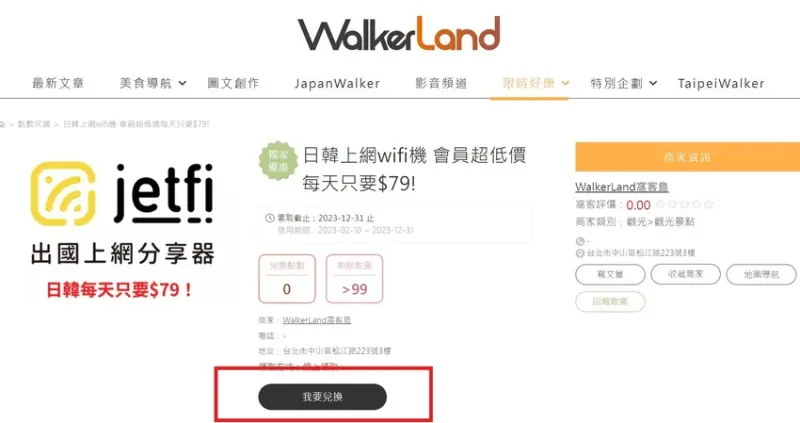This screenshot has width=800, height=423.
Task: Click the 寫文章 button
Action: (x=610, y=275)
